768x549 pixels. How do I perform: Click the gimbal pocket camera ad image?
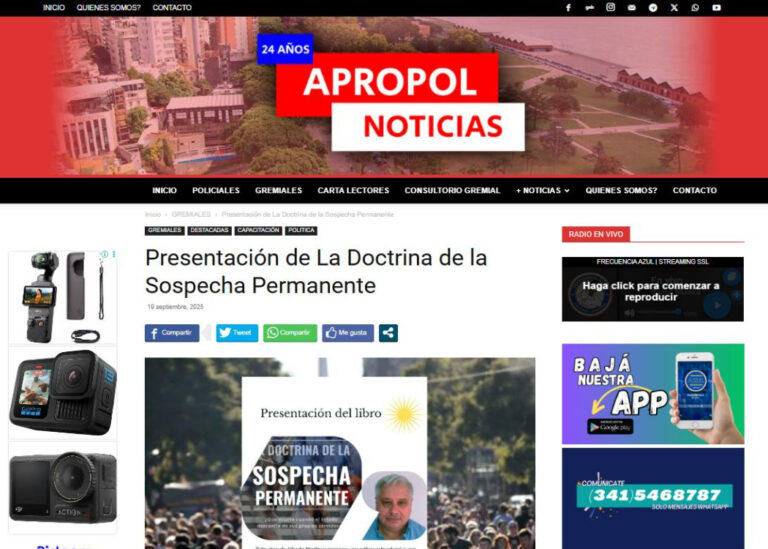click(63, 297)
